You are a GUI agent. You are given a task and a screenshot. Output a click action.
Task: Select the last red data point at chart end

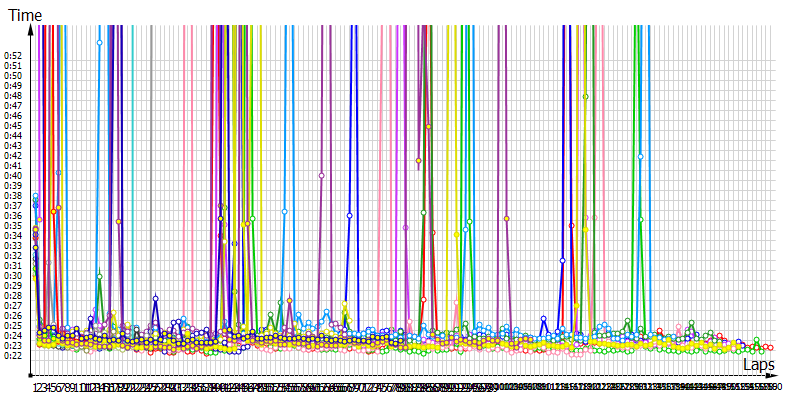click(769, 347)
